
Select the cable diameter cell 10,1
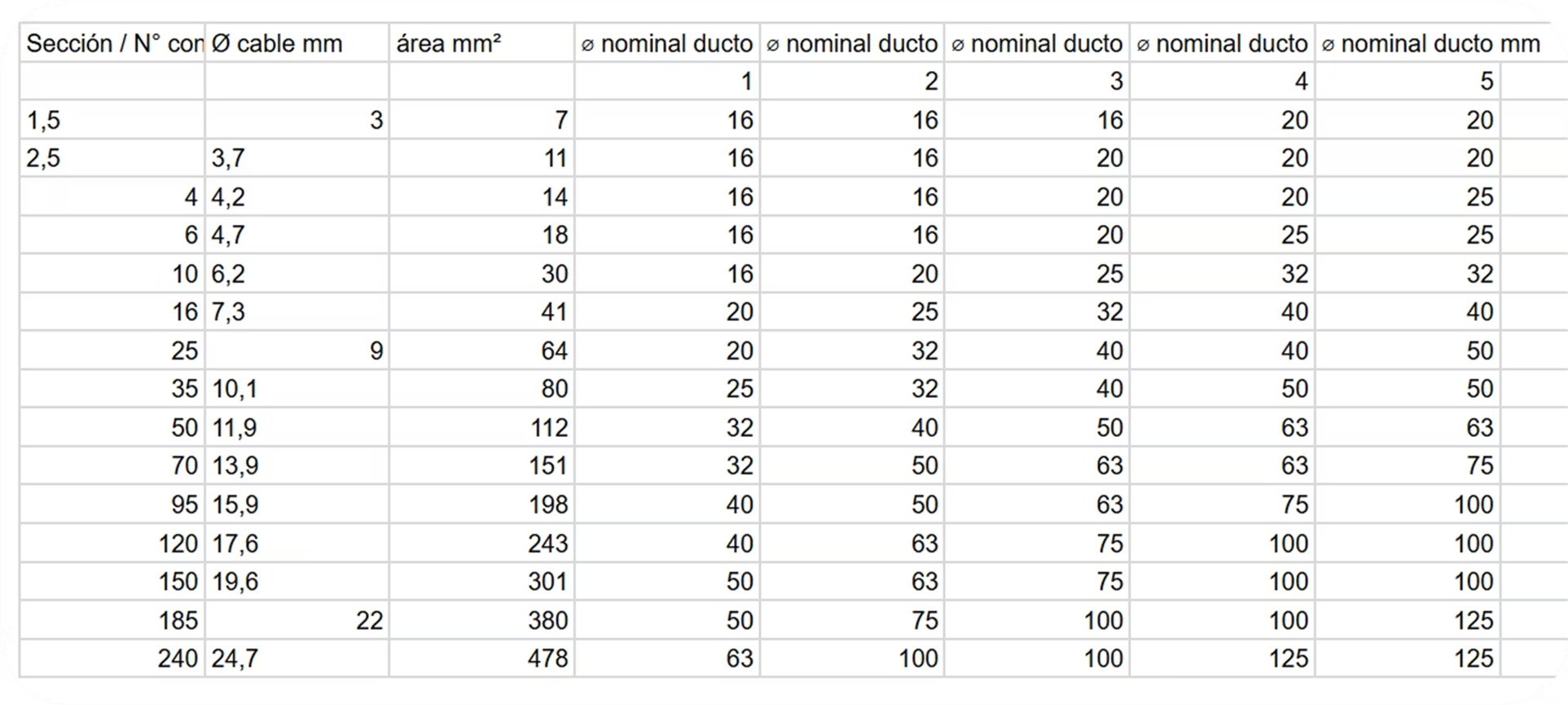pos(296,389)
